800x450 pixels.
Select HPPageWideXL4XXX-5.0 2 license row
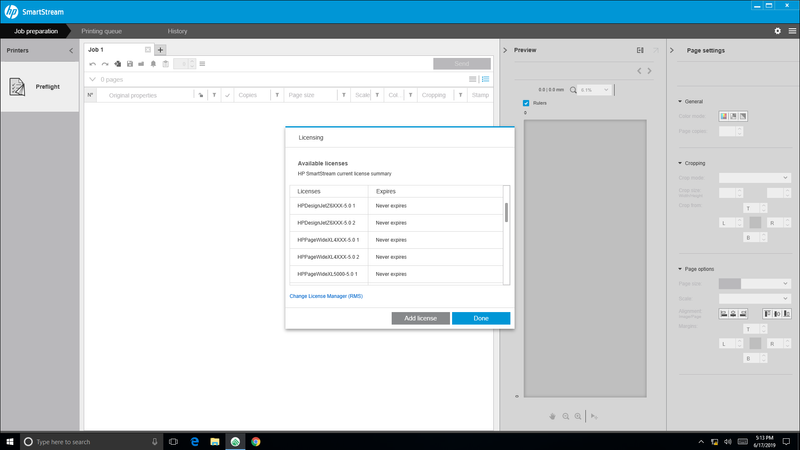[x=396, y=257]
